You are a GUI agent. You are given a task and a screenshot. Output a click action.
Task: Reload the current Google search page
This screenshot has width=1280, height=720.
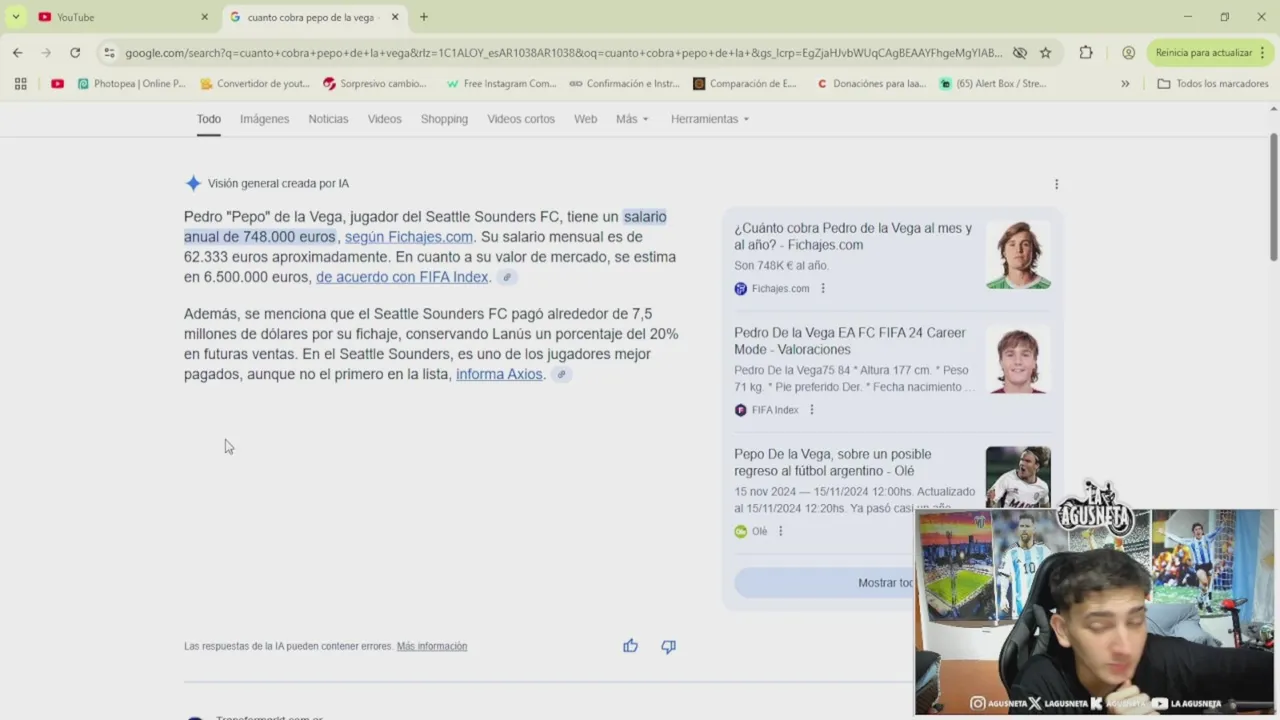(75, 53)
